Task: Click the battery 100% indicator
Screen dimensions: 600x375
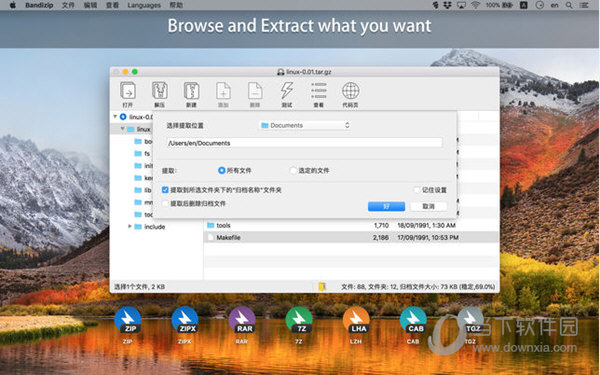Action: (x=499, y=5)
